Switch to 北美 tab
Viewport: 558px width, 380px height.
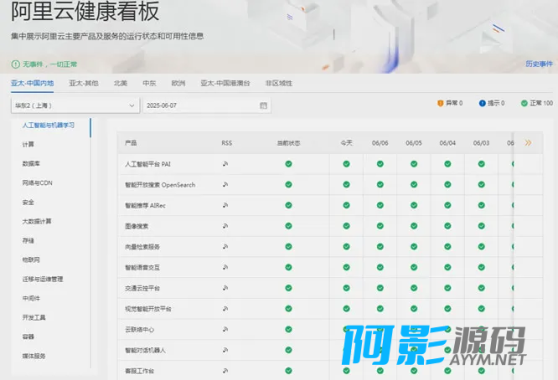point(121,83)
